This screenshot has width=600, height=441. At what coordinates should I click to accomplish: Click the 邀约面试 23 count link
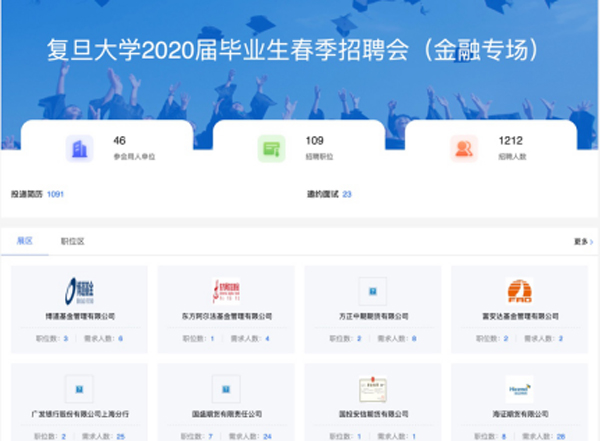click(347, 194)
